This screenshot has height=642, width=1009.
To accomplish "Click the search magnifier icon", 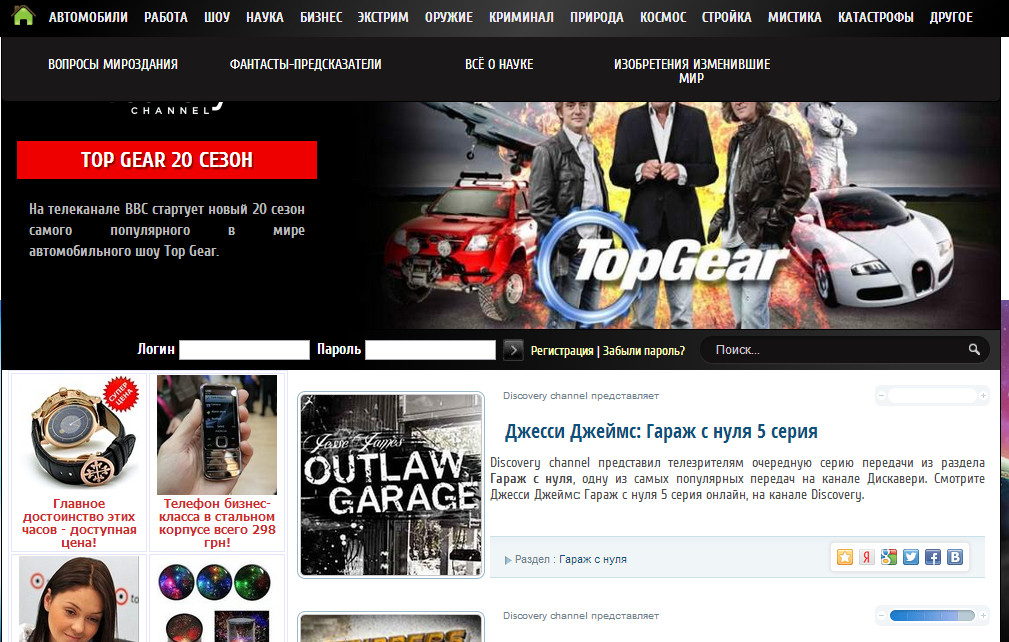I will (974, 350).
